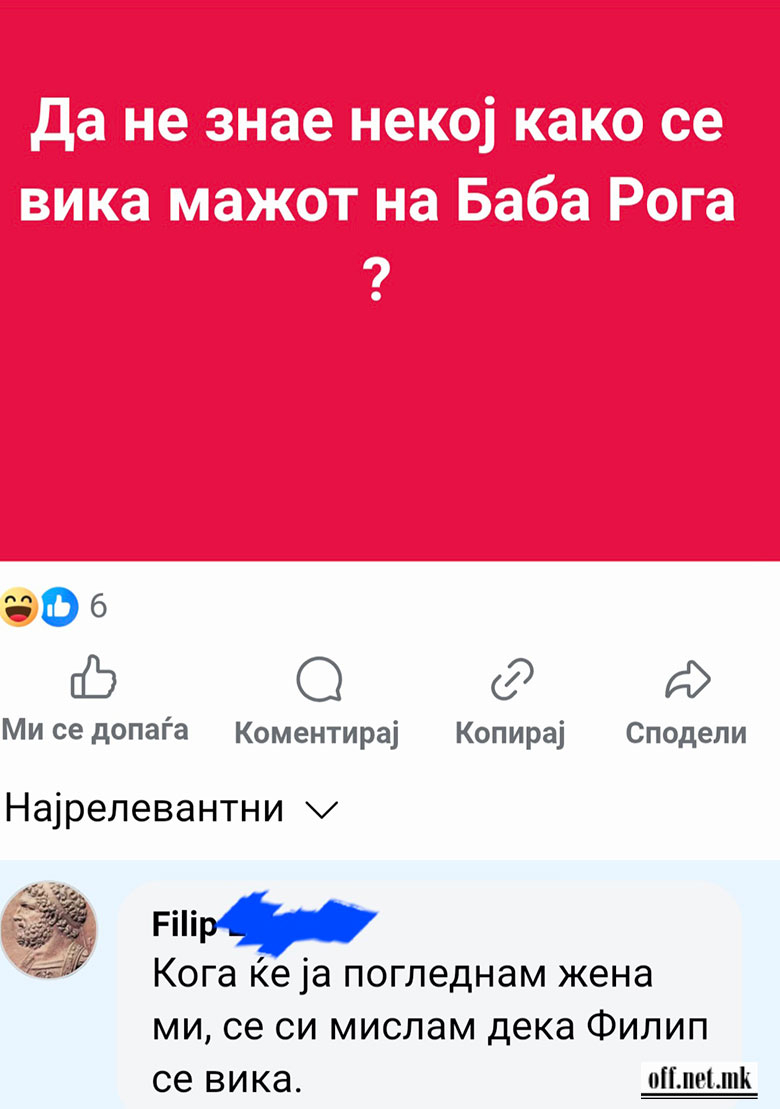Click the thumbs-up Like icon
The width and height of the screenshot is (780, 1109).
click(93, 677)
